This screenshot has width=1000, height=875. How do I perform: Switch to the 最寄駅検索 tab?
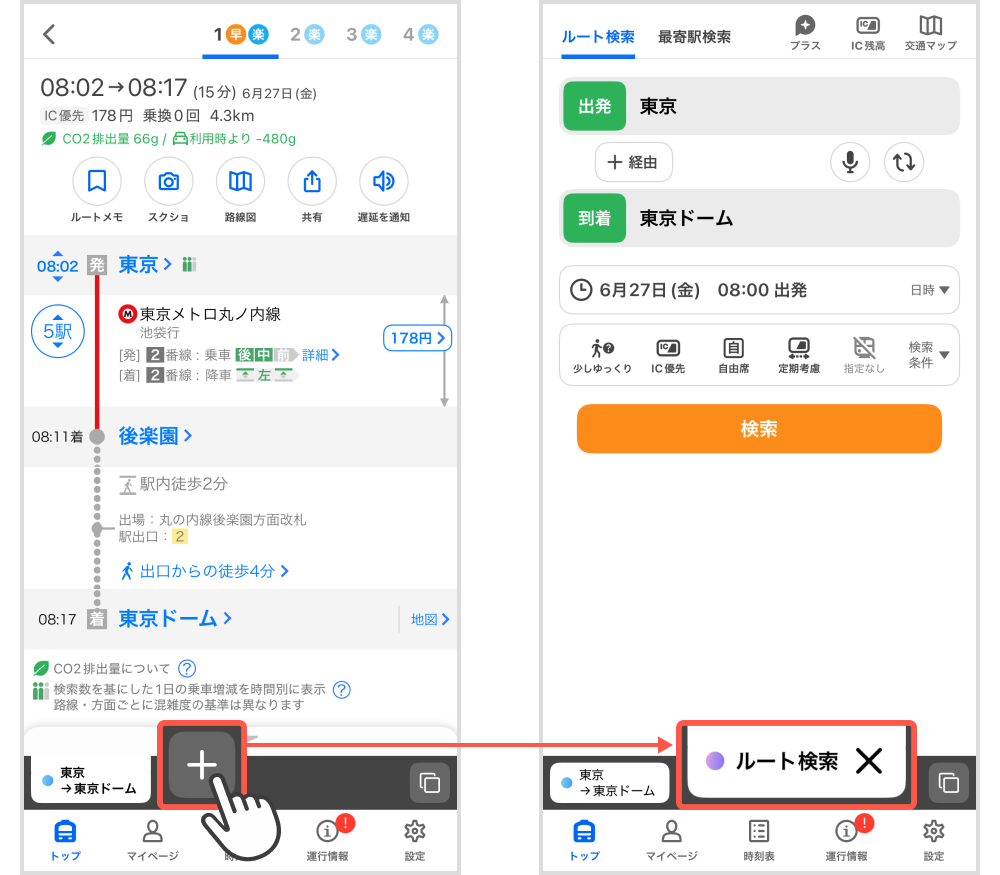[694, 37]
